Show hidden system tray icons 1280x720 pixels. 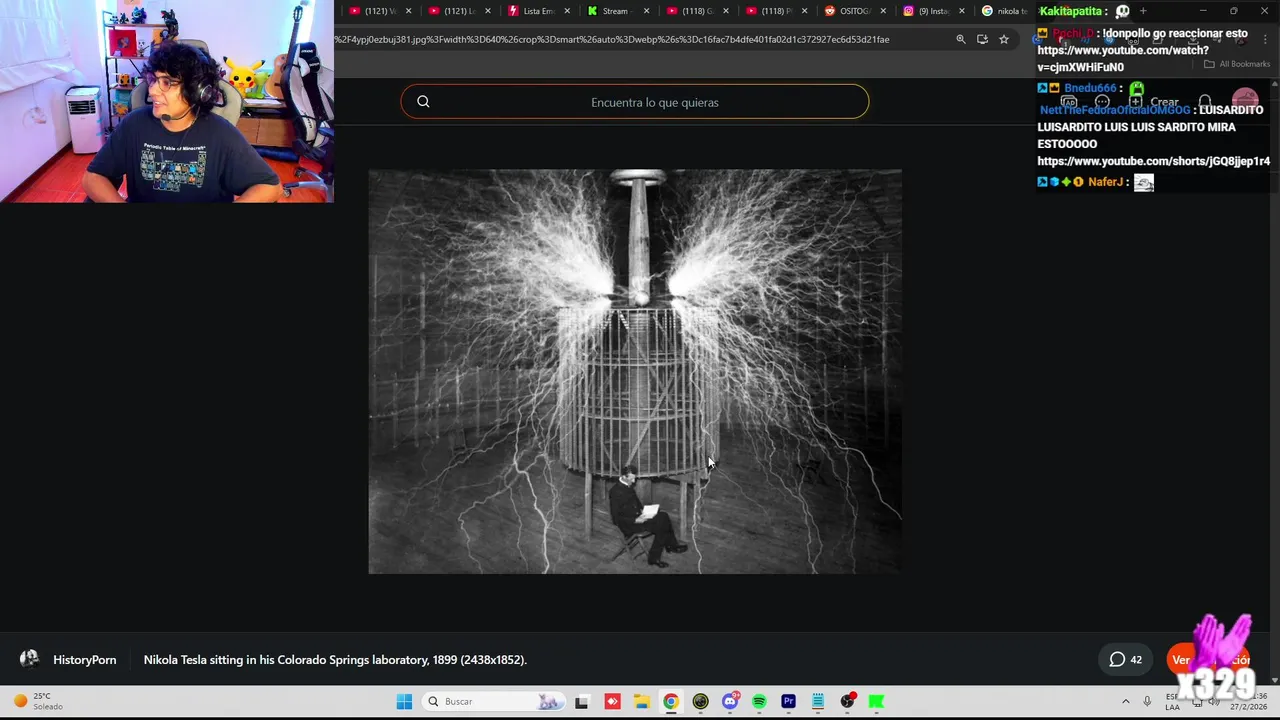click(1125, 701)
